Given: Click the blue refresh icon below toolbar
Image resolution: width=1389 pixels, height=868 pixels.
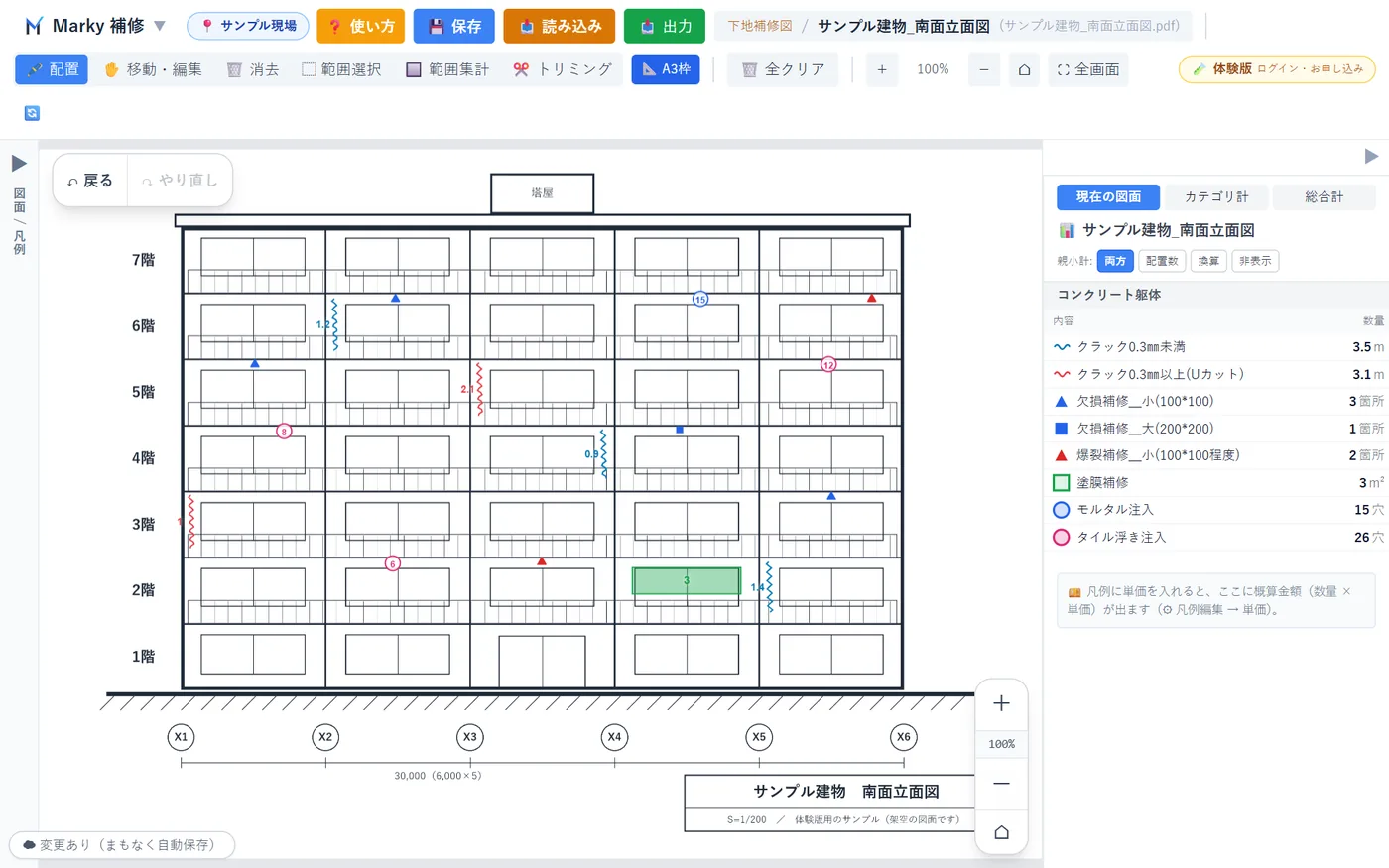Looking at the screenshot, I should click(x=32, y=113).
